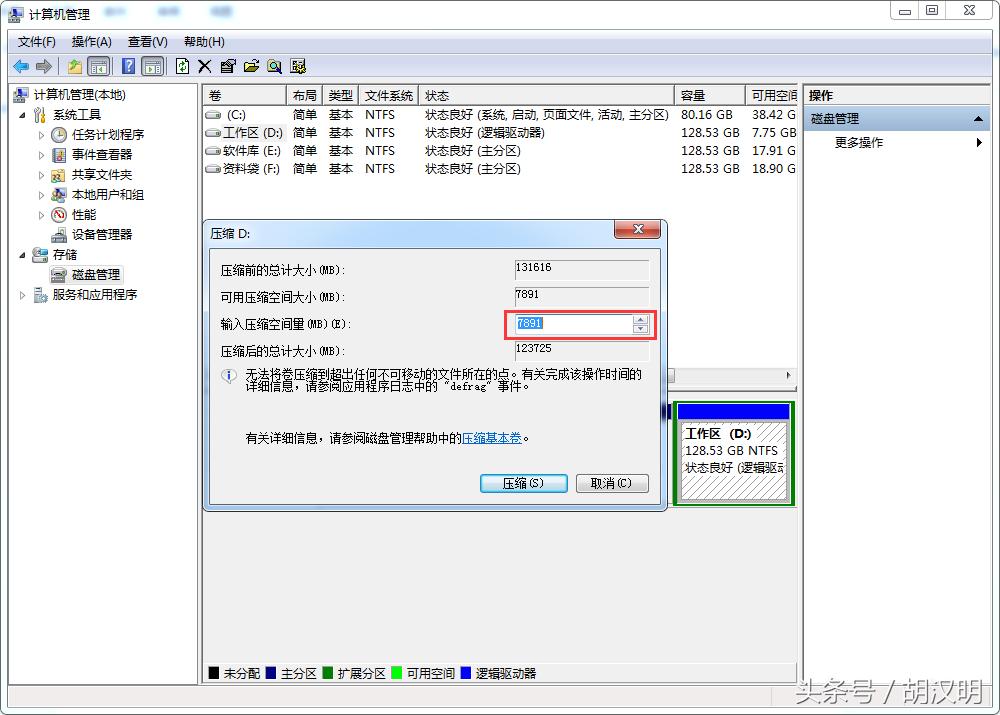Click the Properties toolbar icon
This screenshot has width=1000, height=715.
228,66
